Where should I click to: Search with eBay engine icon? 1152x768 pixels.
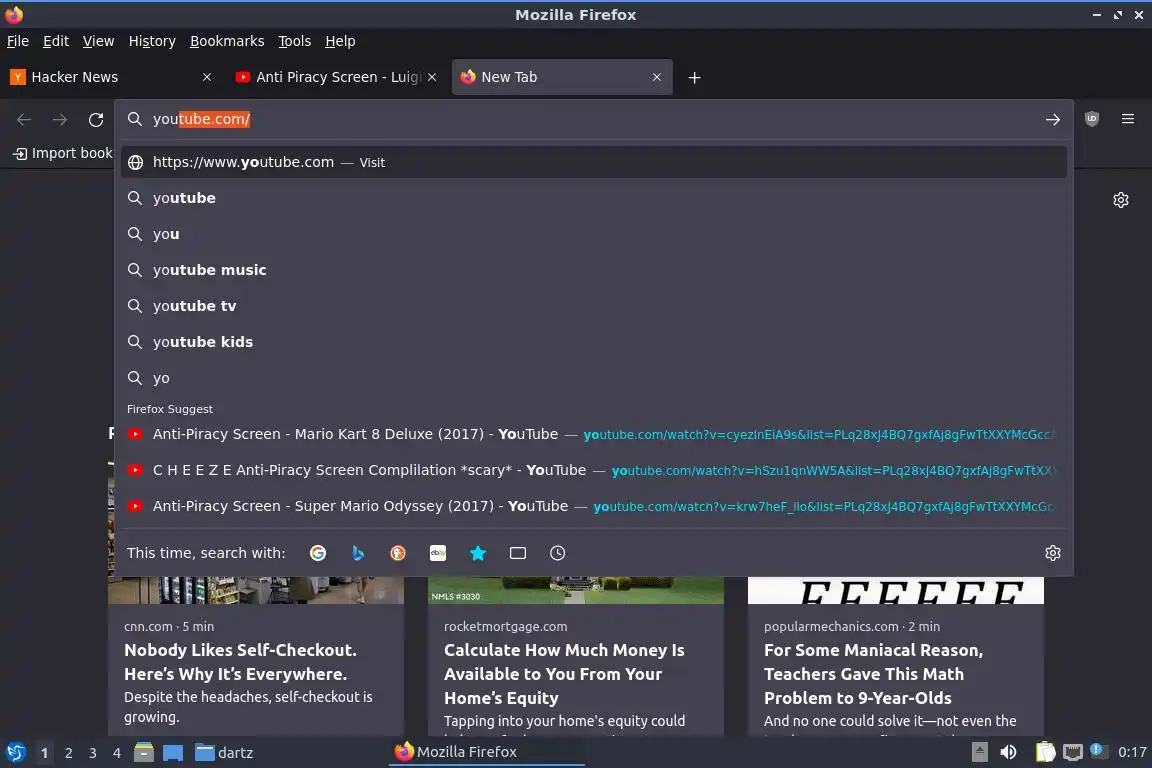pyautogui.click(x=438, y=553)
